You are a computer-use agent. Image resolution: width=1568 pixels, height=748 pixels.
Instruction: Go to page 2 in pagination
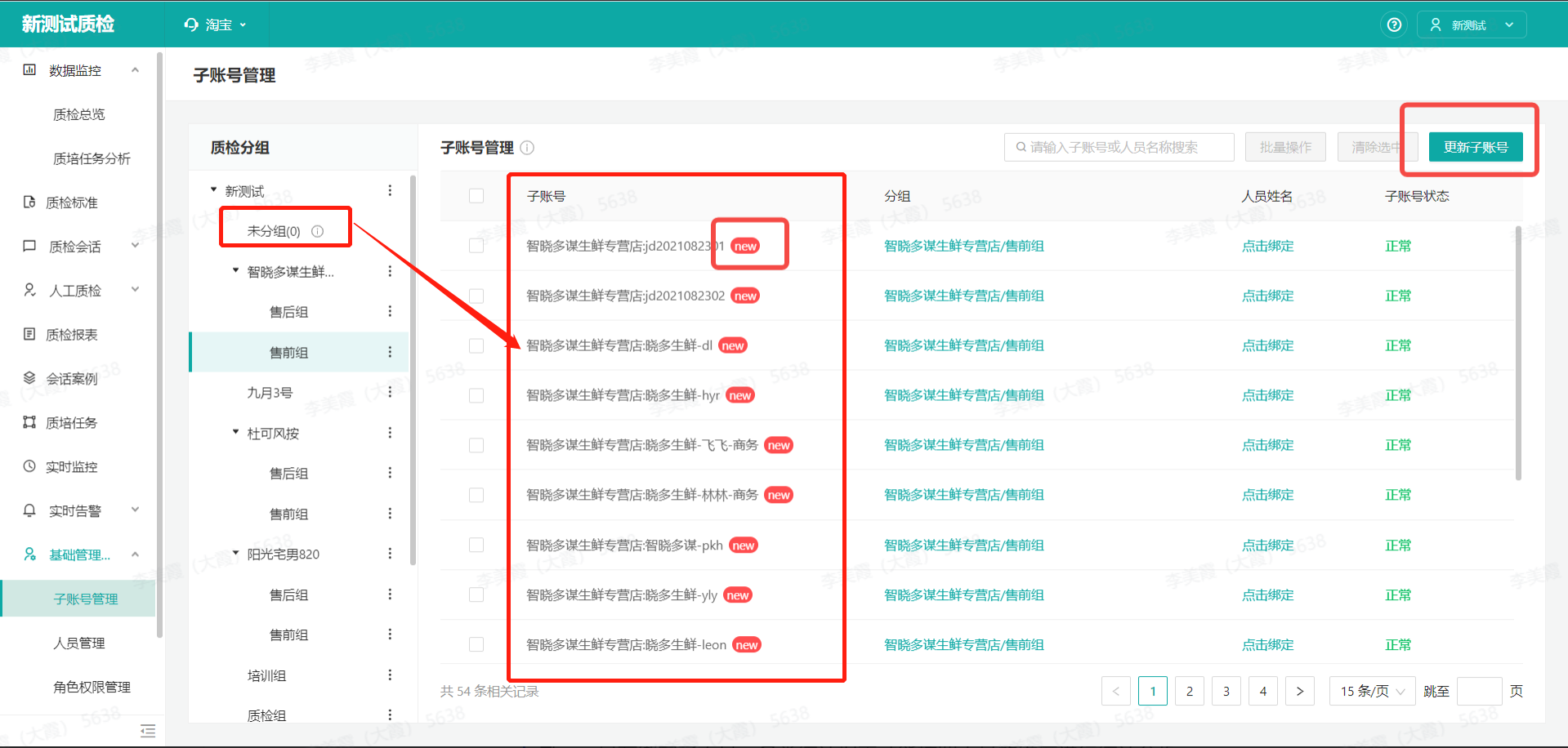[x=1190, y=692]
